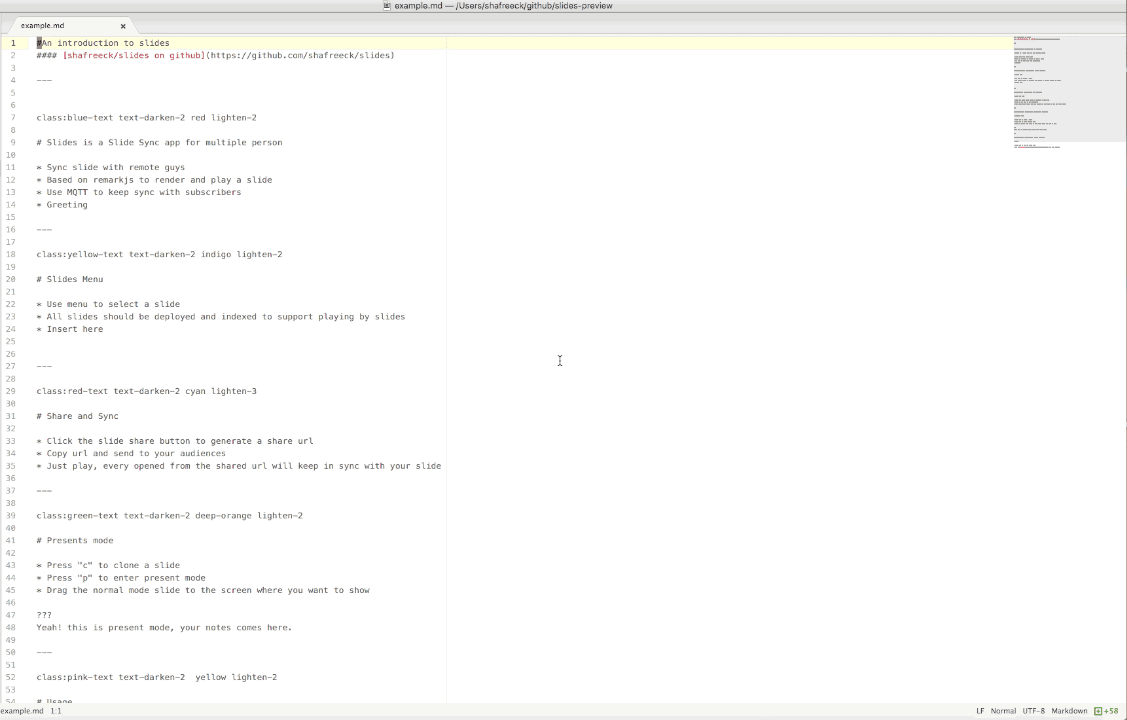Click example.md file name in status bar
1127x720 pixels.
(x=22, y=711)
